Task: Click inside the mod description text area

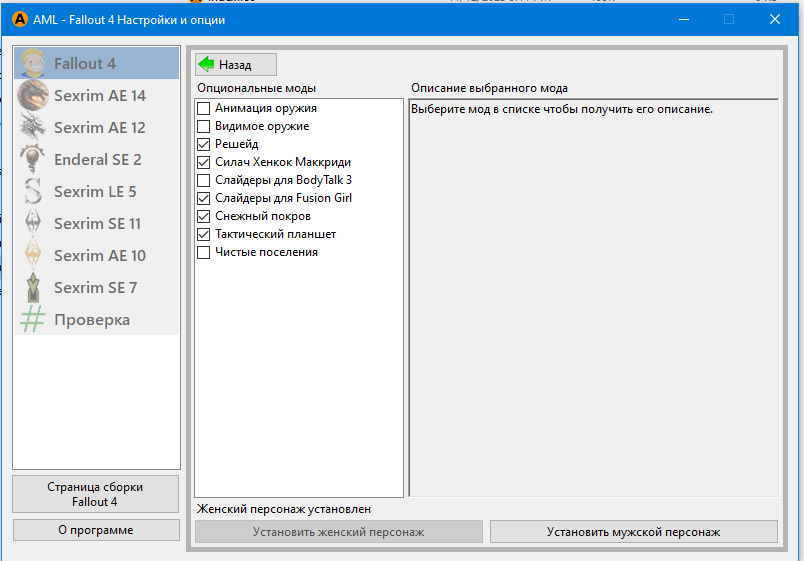Action: [593, 300]
